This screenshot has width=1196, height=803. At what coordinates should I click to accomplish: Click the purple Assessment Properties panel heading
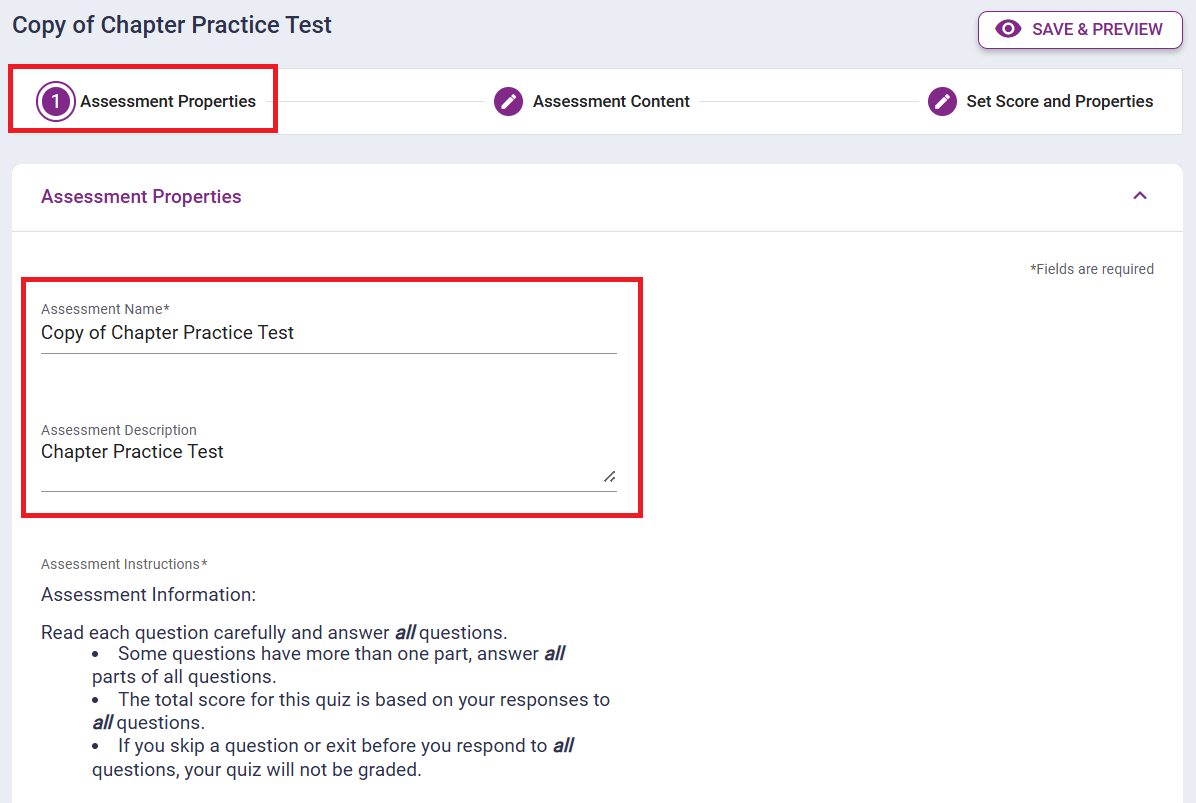(141, 197)
